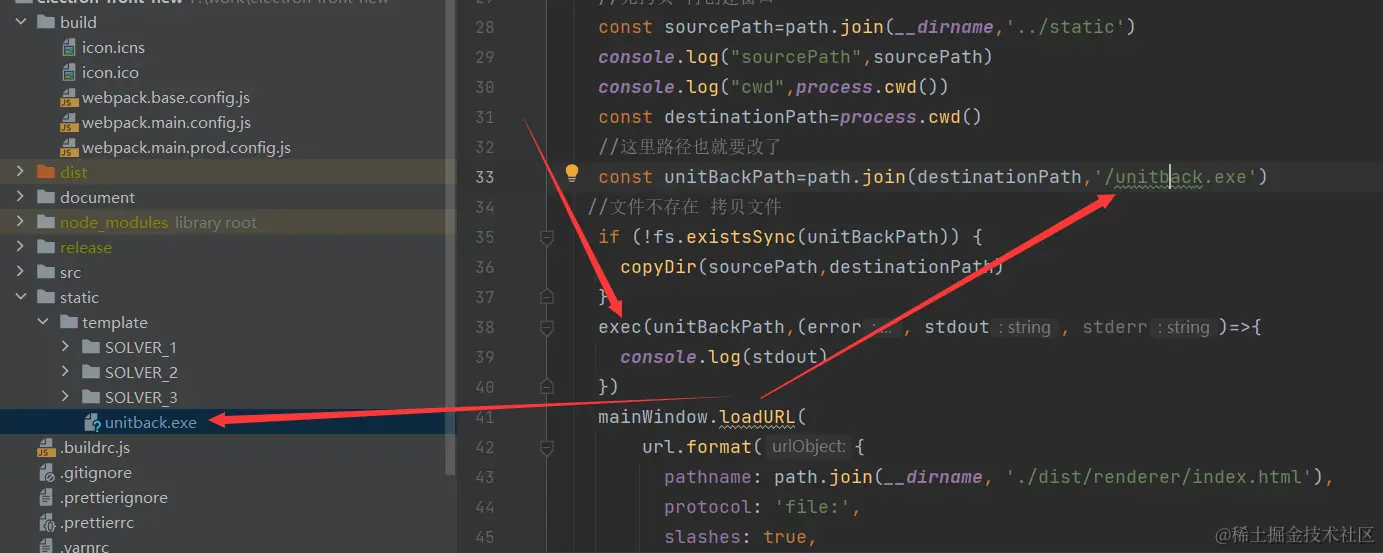Click the .prettierignore file icon

click(x=46, y=498)
